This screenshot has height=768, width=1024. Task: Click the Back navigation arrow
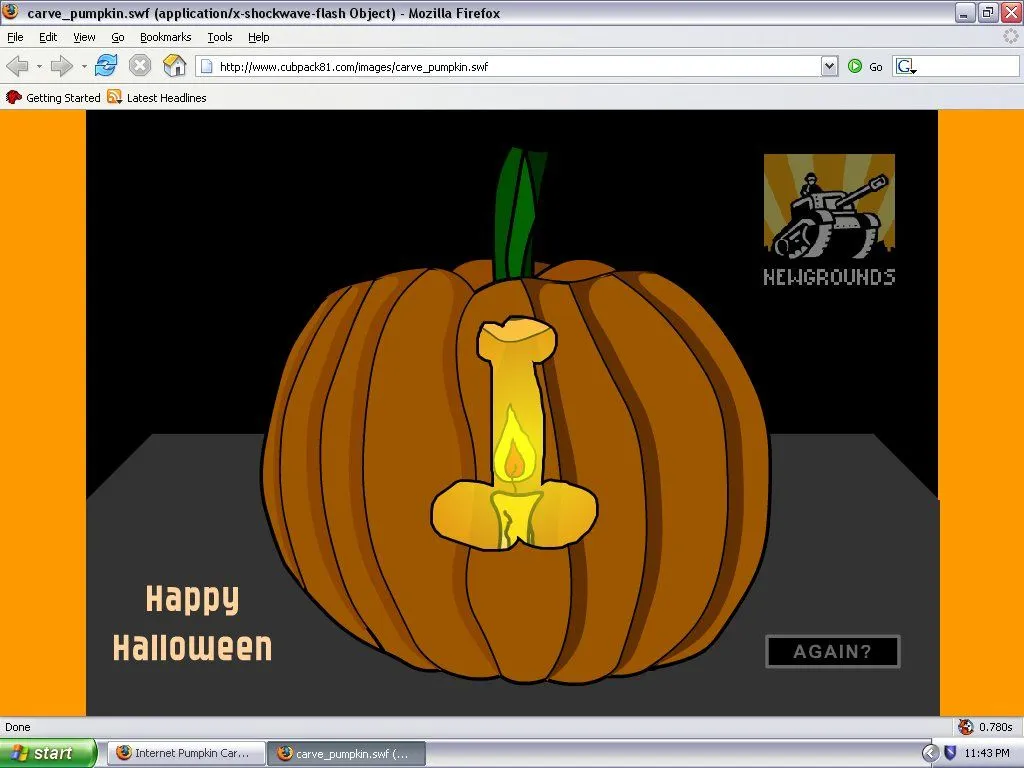[17, 66]
